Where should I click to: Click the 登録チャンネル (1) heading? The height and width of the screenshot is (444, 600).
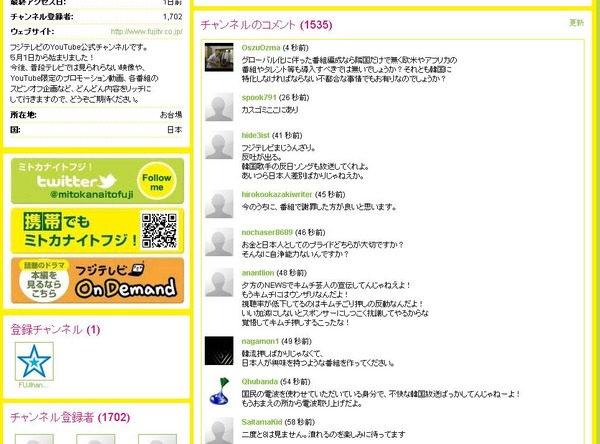click(x=55, y=330)
